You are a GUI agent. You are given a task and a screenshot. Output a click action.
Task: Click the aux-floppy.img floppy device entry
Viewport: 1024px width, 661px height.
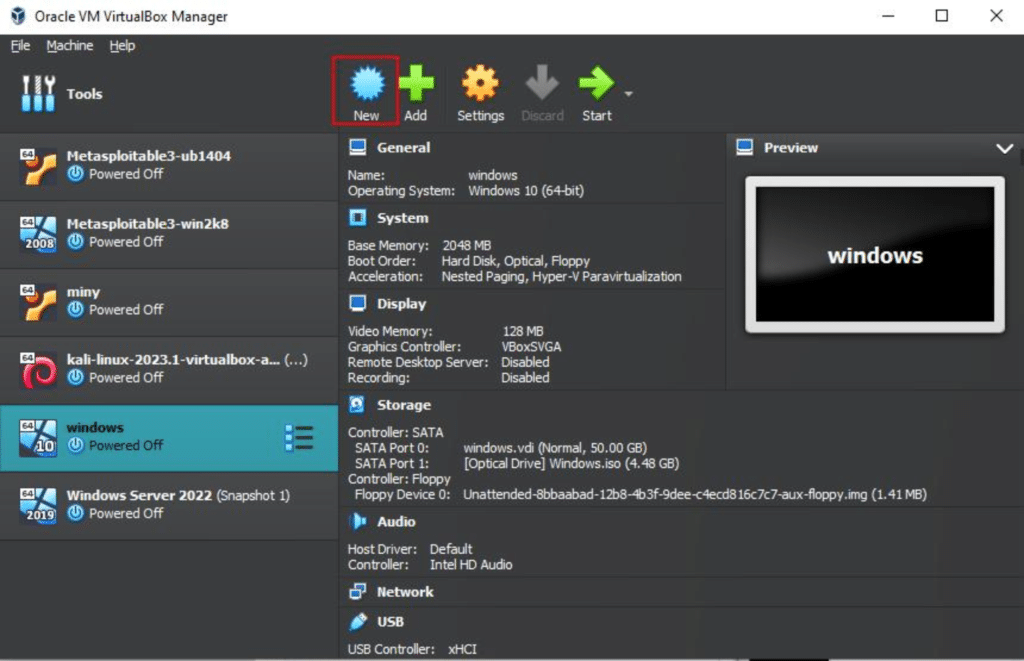pos(695,494)
